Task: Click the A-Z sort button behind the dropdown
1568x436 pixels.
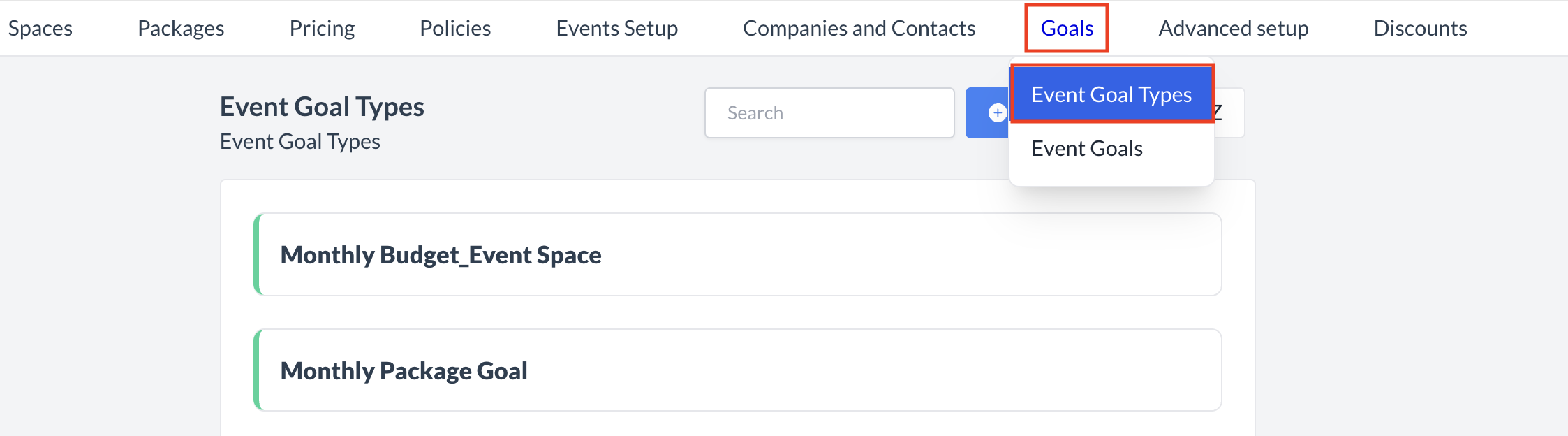Action: 1229,112
